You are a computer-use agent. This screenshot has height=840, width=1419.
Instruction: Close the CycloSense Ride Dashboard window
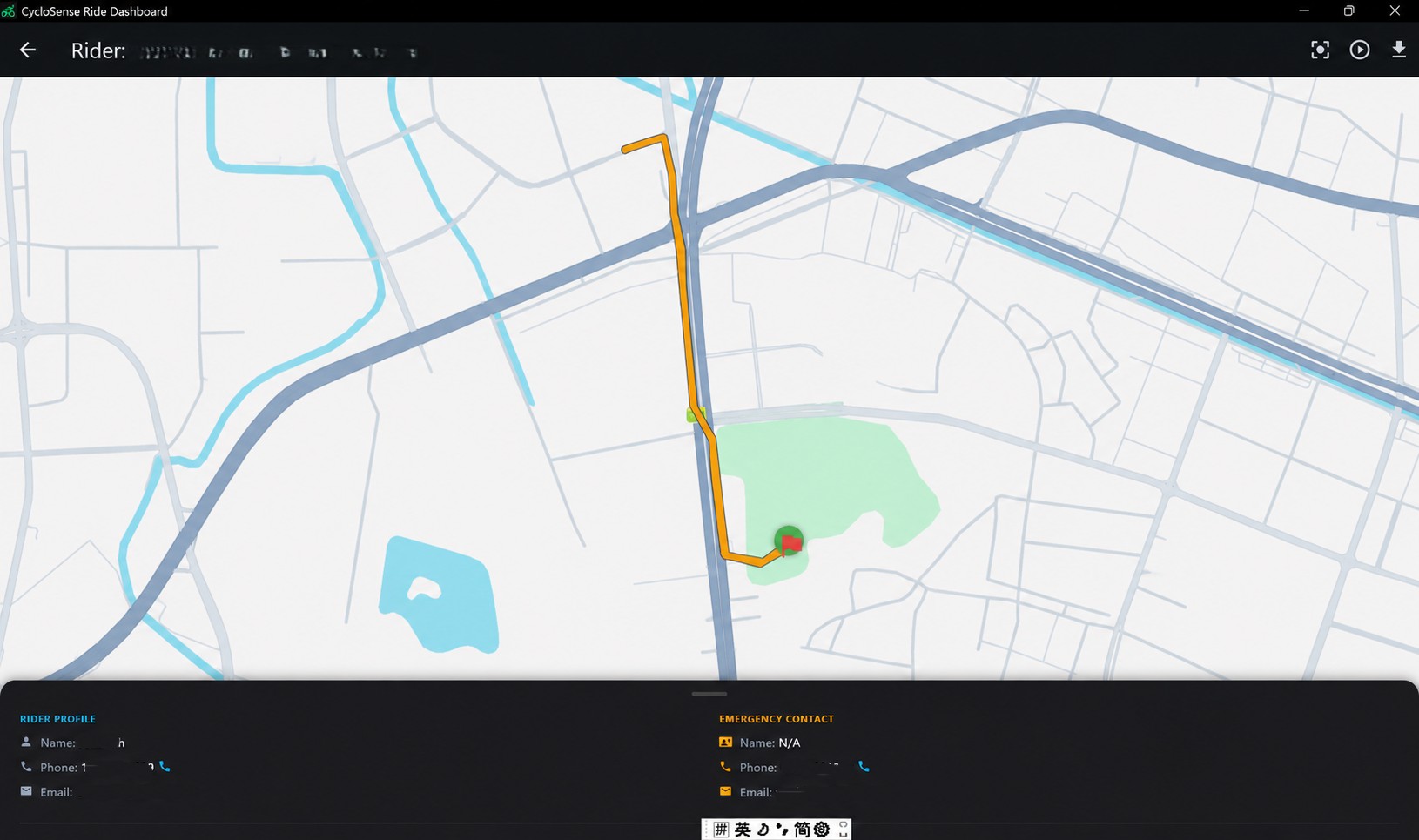(1395, 10)
